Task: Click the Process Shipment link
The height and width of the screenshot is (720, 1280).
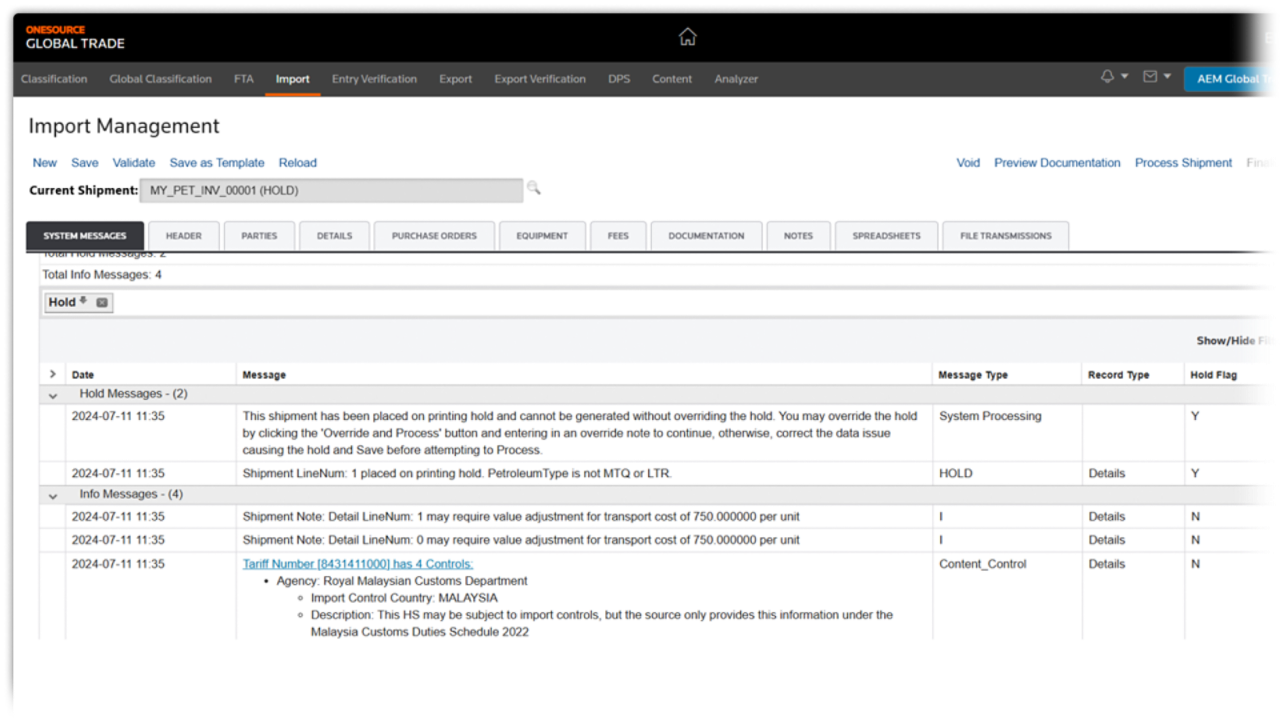Action: pyautogui.click(x=1183, y=163)
